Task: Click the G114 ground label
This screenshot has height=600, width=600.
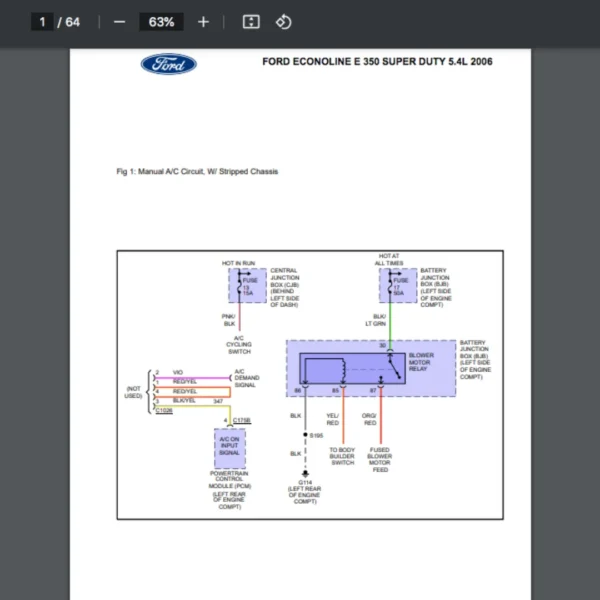Action: (305, 492)
